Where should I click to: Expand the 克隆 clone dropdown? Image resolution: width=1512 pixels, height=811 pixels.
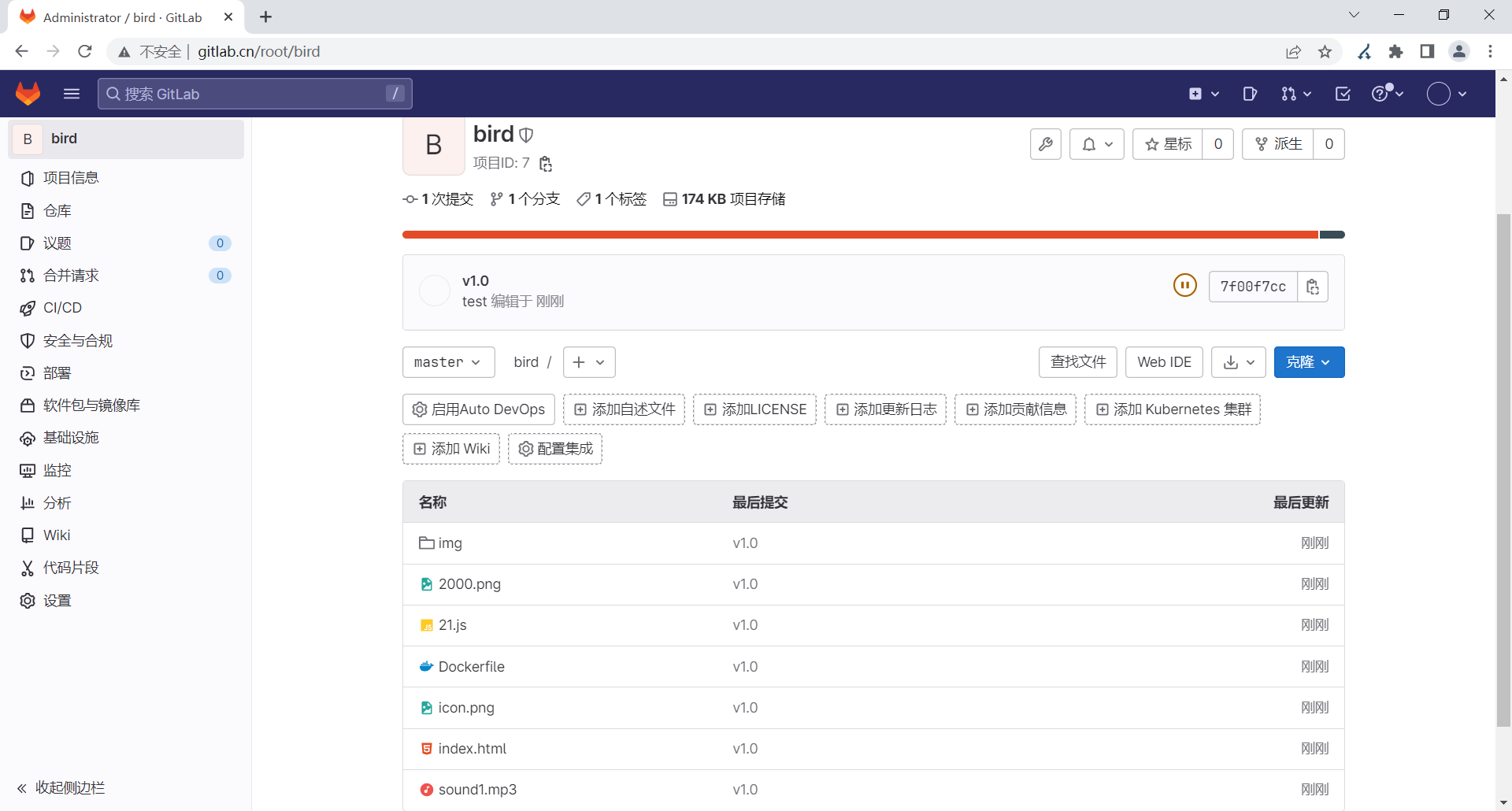pyautogui.click(x=1309, y=362)
